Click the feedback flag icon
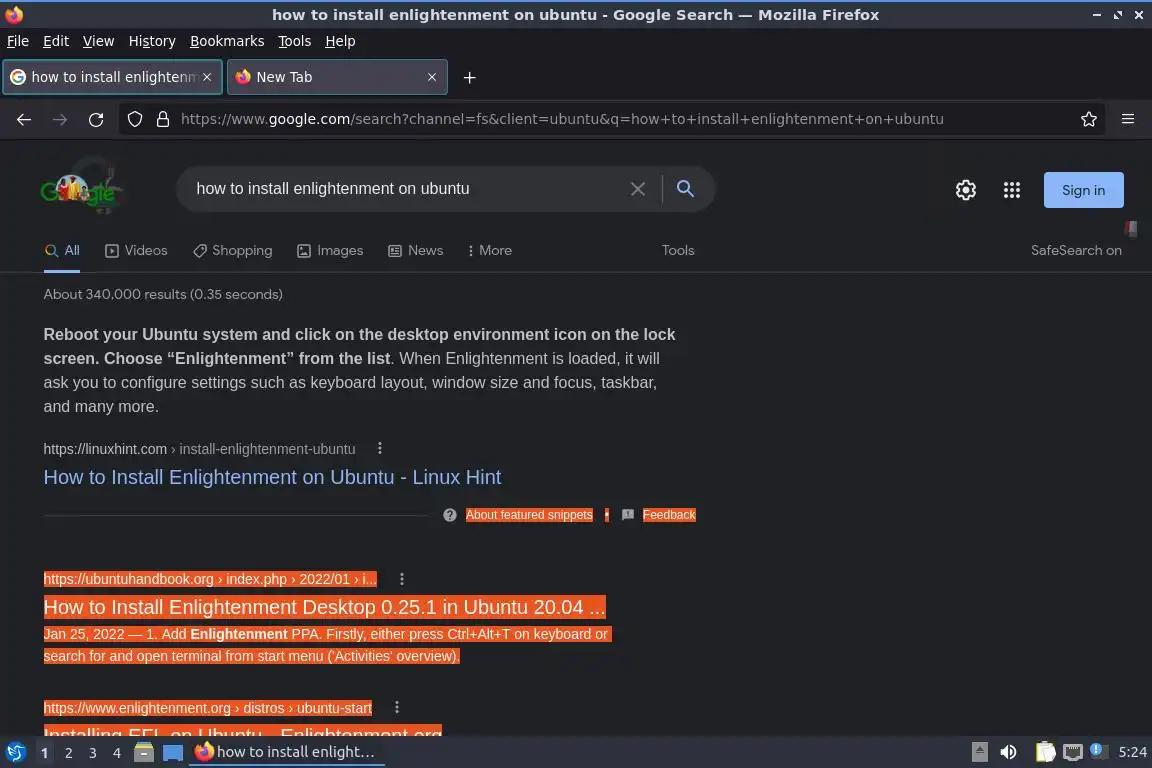Image resolution: width=1152 pixels, height=768 pixels. click(627, 515)
